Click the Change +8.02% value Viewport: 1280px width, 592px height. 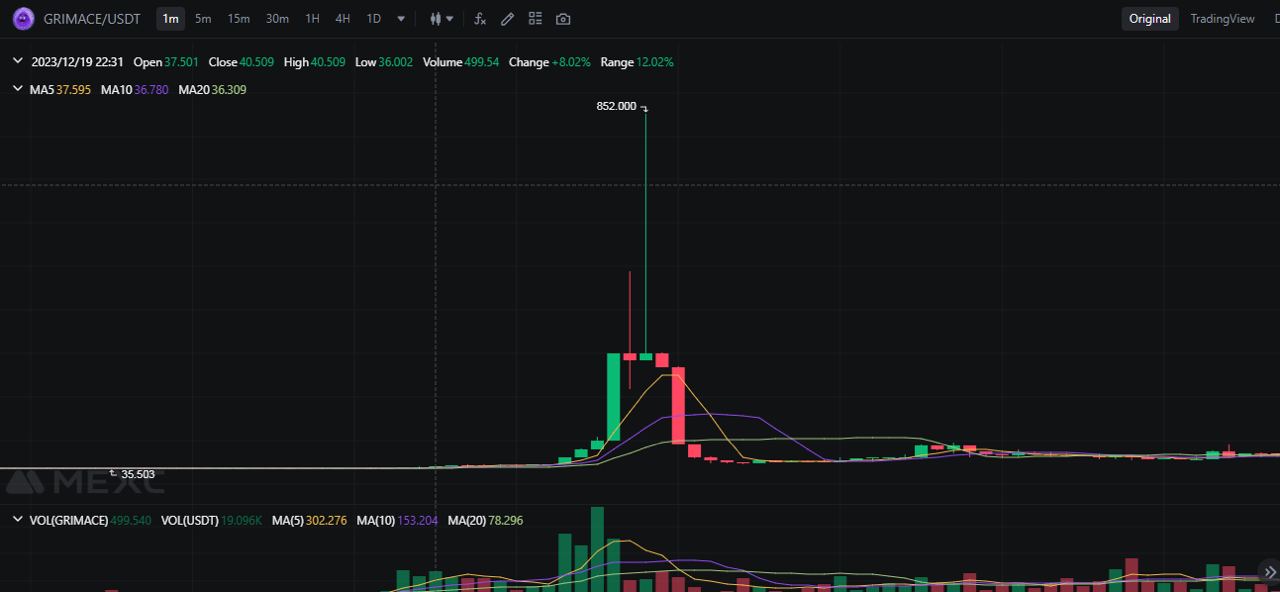pyautogui.click(x=550, y=62)
